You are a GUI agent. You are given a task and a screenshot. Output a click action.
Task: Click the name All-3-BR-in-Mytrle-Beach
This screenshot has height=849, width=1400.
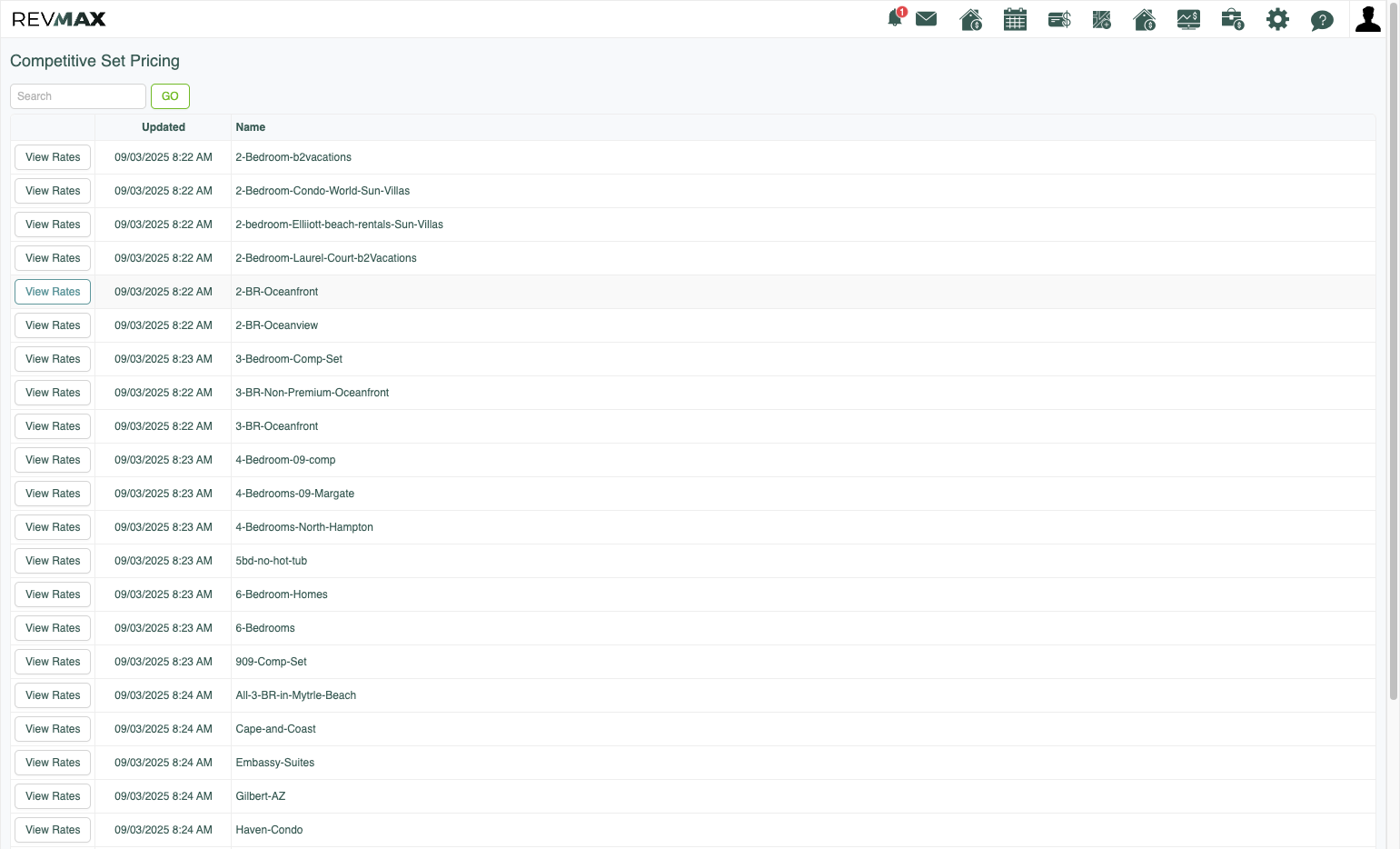point(296,695)
